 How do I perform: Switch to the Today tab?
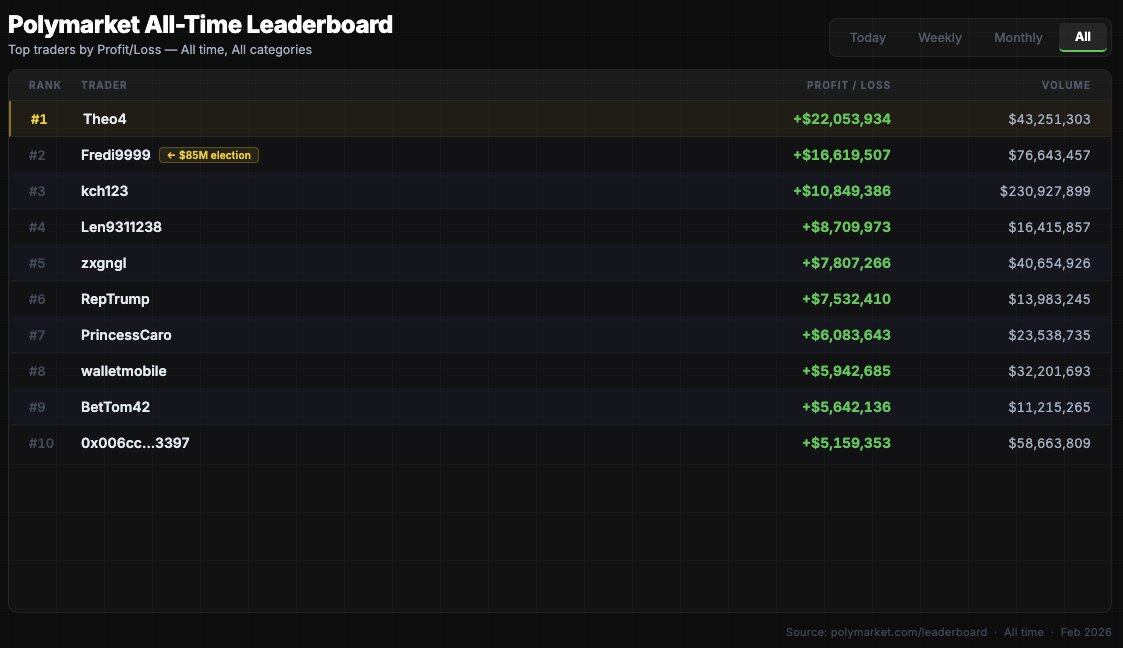(867, 37)
